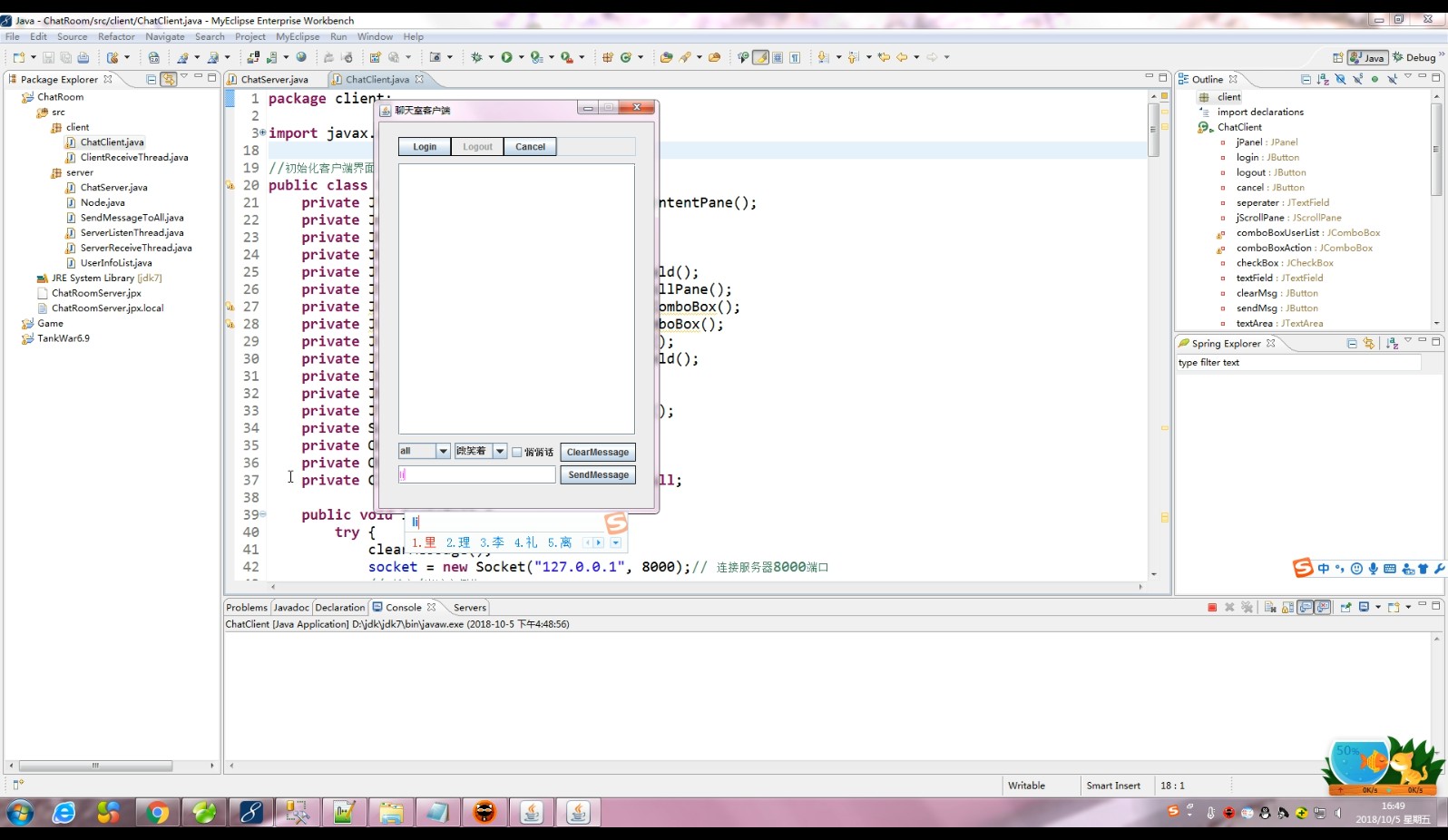
Task: Click the New Java Class icon
Action: [x=626, y=57]
